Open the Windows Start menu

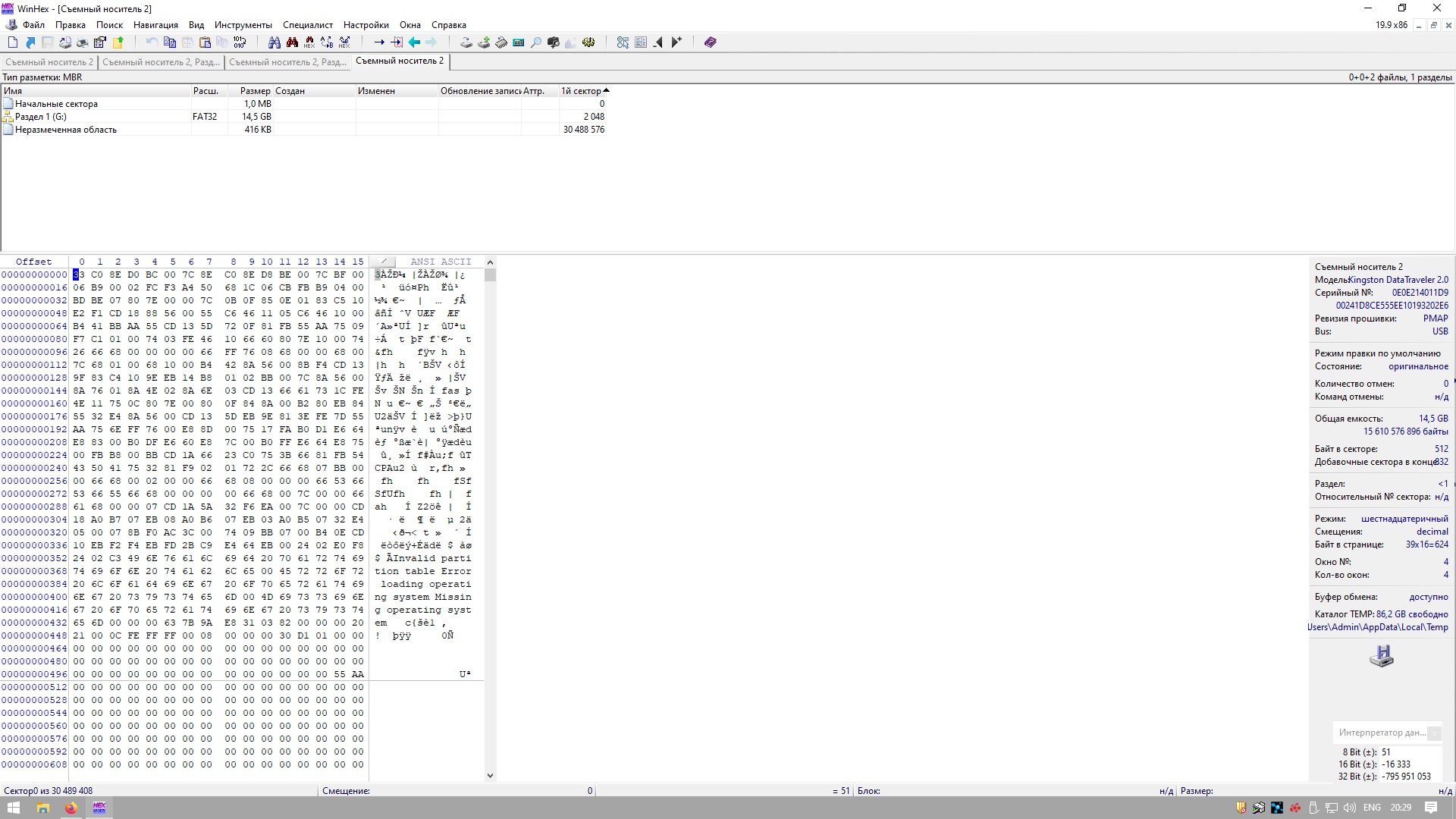[x=13, y=808]
